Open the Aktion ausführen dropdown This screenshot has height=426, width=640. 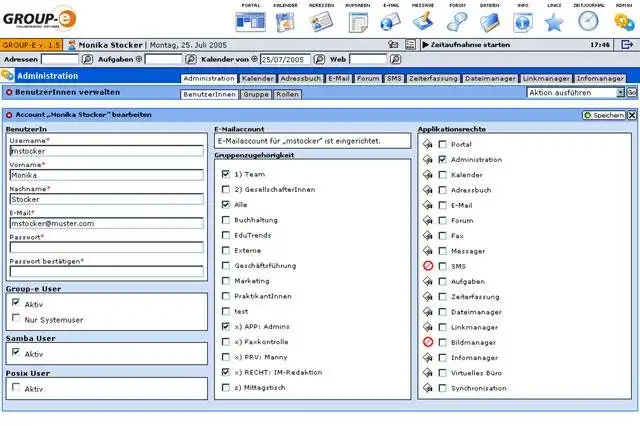coord(576,93)
